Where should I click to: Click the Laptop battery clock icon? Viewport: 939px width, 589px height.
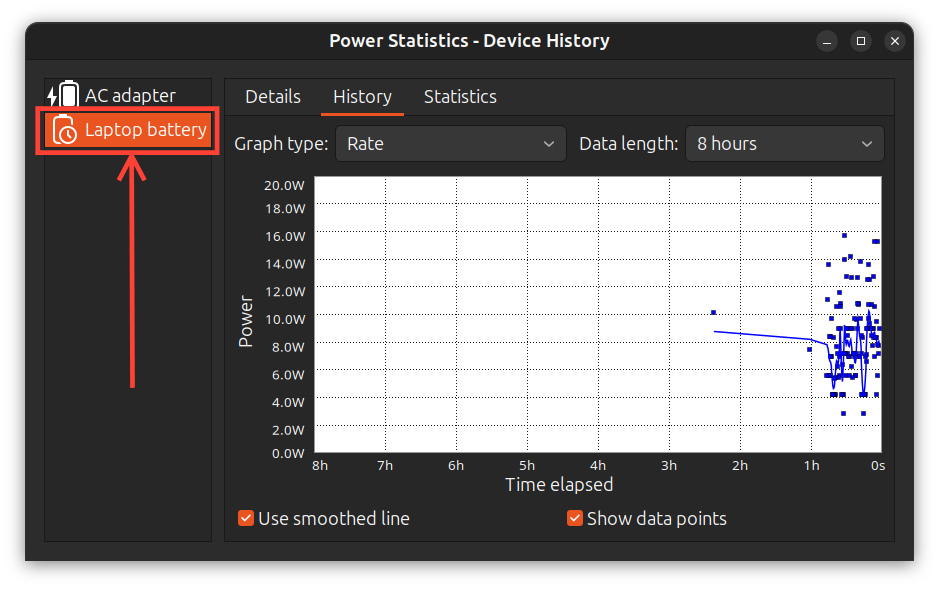65,131
